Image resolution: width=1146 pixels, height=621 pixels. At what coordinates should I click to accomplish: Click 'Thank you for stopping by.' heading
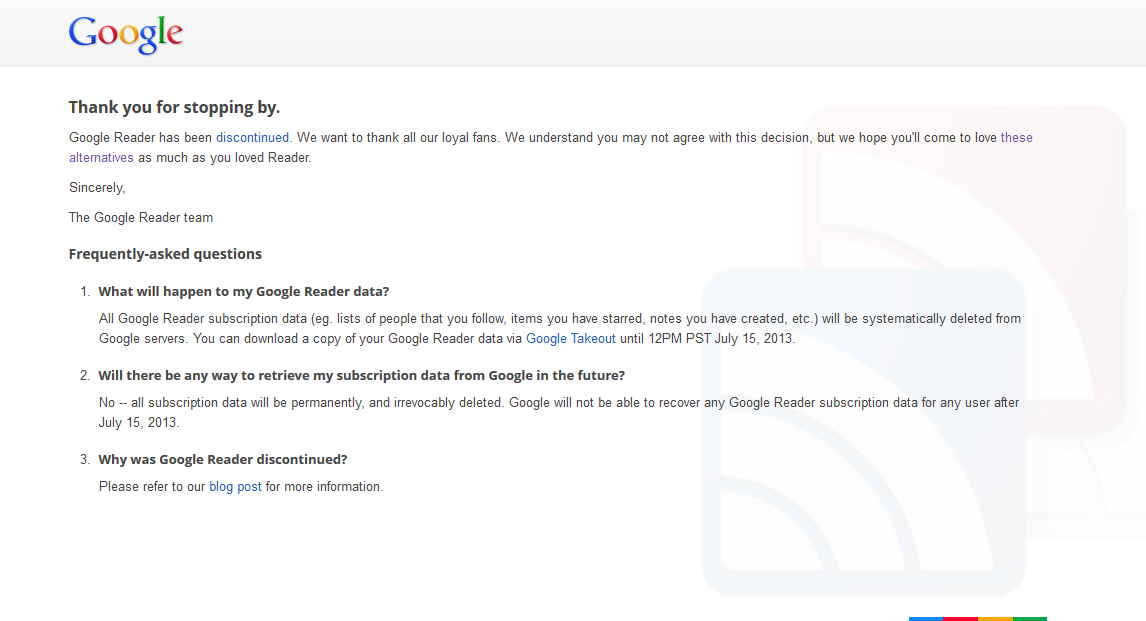[x=174, y=107]
